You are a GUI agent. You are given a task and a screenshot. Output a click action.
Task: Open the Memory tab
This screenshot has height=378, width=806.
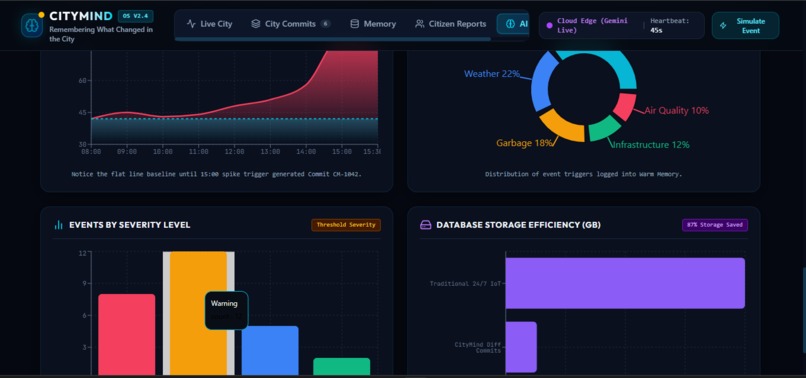click(373, 24)
